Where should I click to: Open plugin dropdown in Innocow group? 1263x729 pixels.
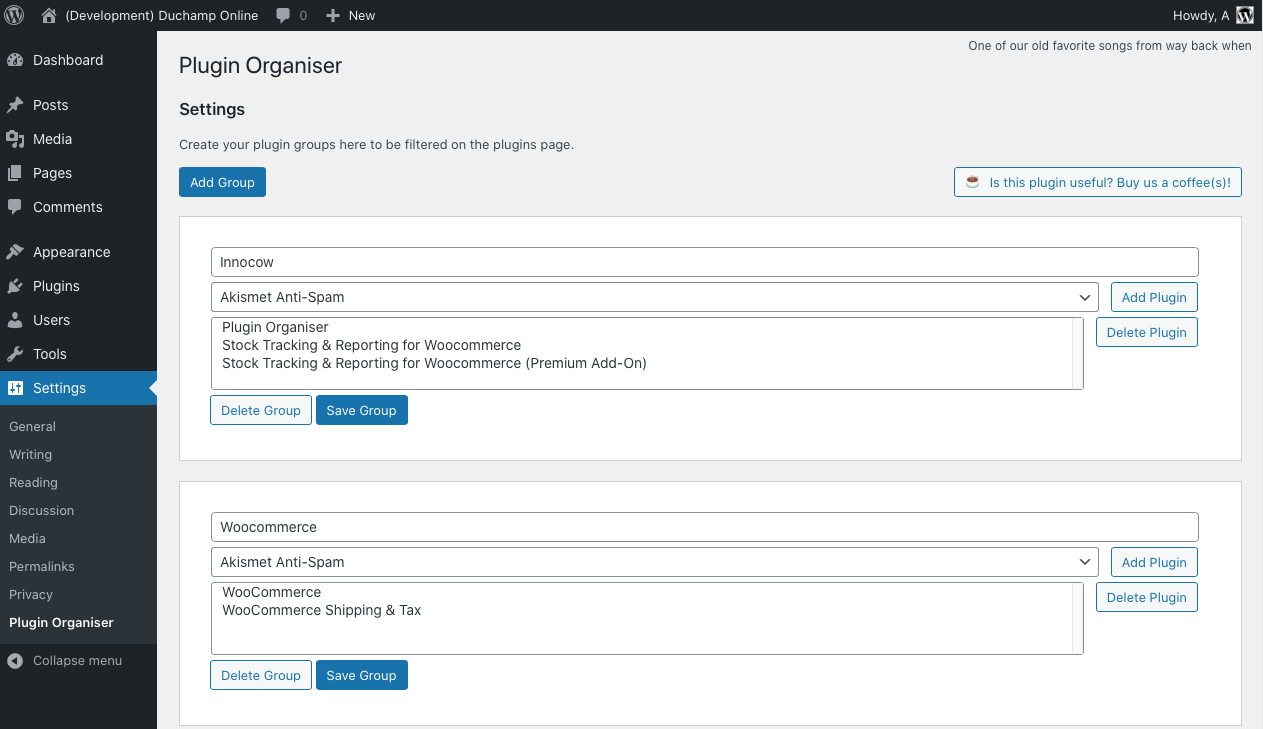click(x=655, y=297)
